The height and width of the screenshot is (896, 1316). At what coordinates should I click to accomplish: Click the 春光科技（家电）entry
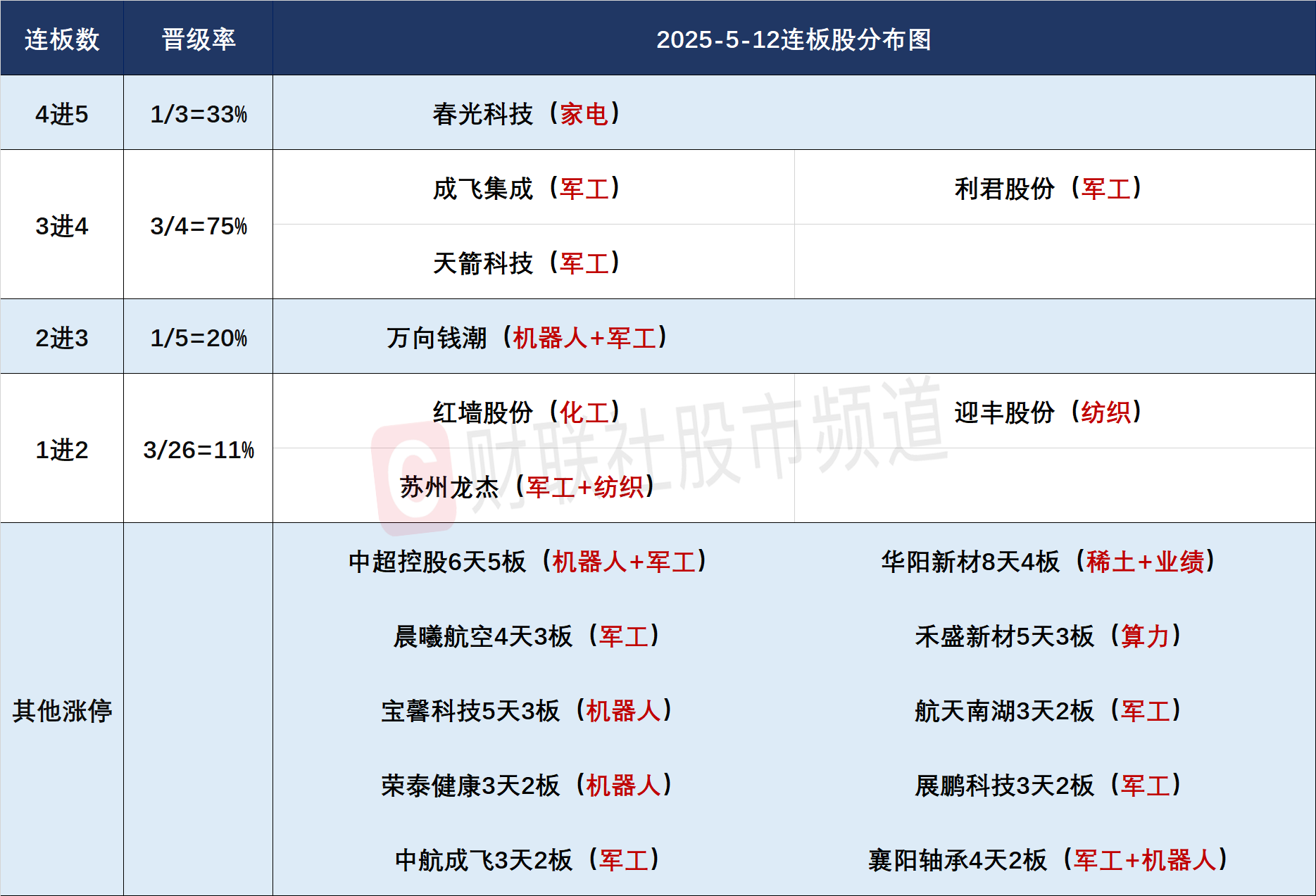pos(527,113)
